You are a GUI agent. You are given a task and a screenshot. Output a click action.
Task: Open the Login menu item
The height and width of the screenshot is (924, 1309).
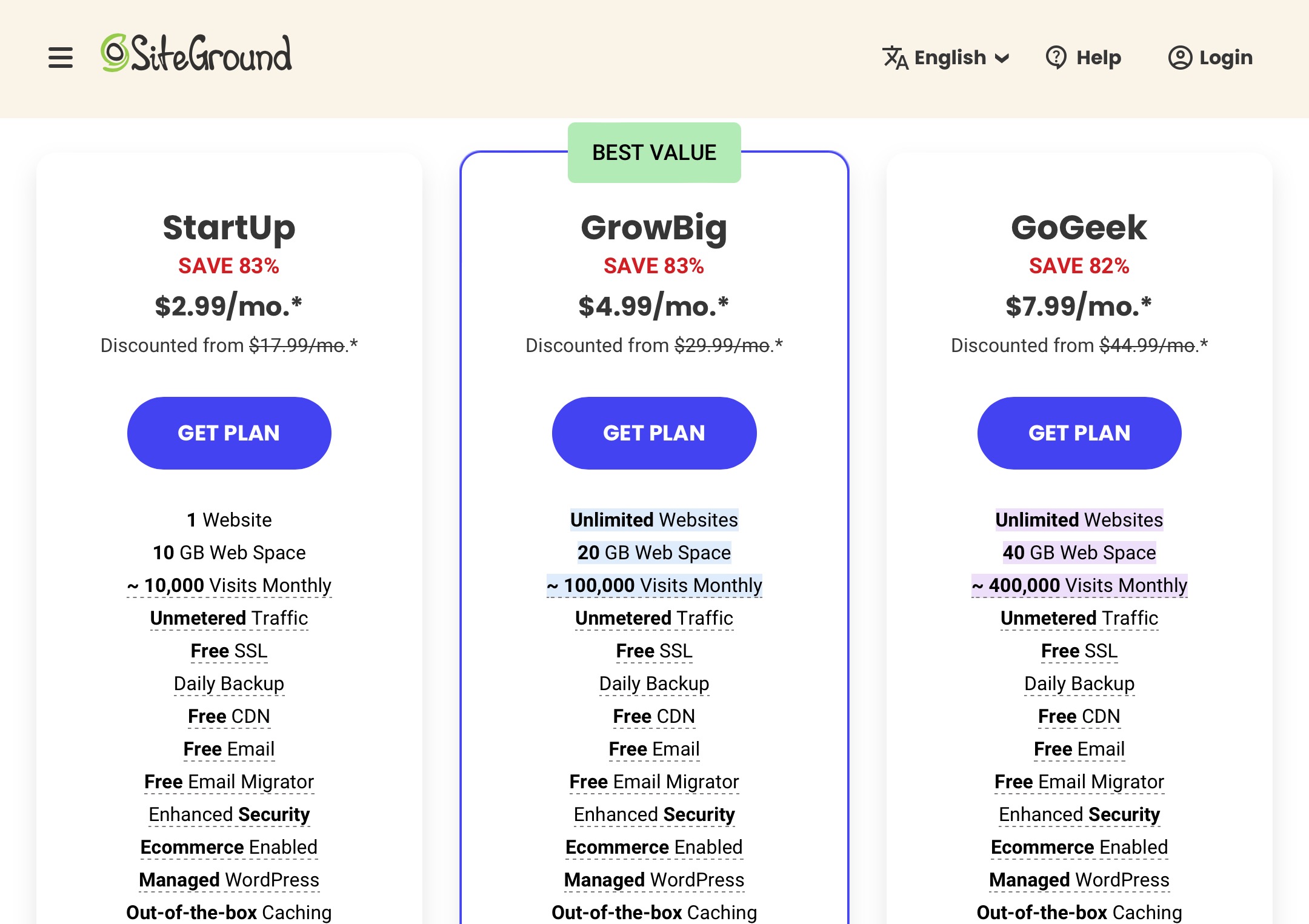(1225, 58)
